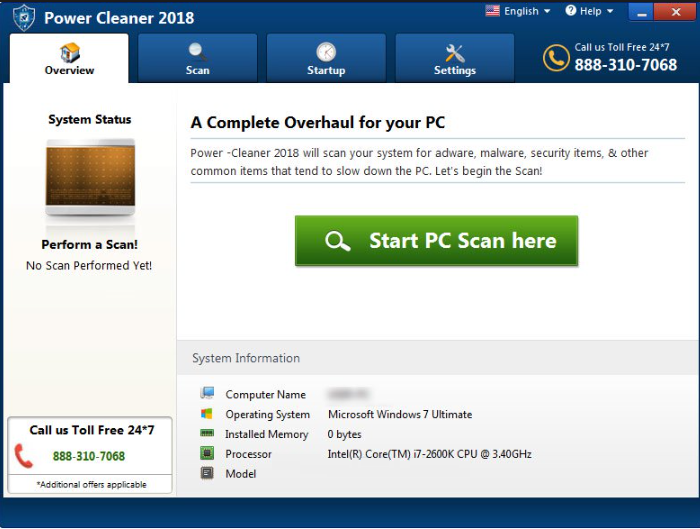Click the Settings wrench icon
The image size is (700, 529).
click(x=455, y=52)
